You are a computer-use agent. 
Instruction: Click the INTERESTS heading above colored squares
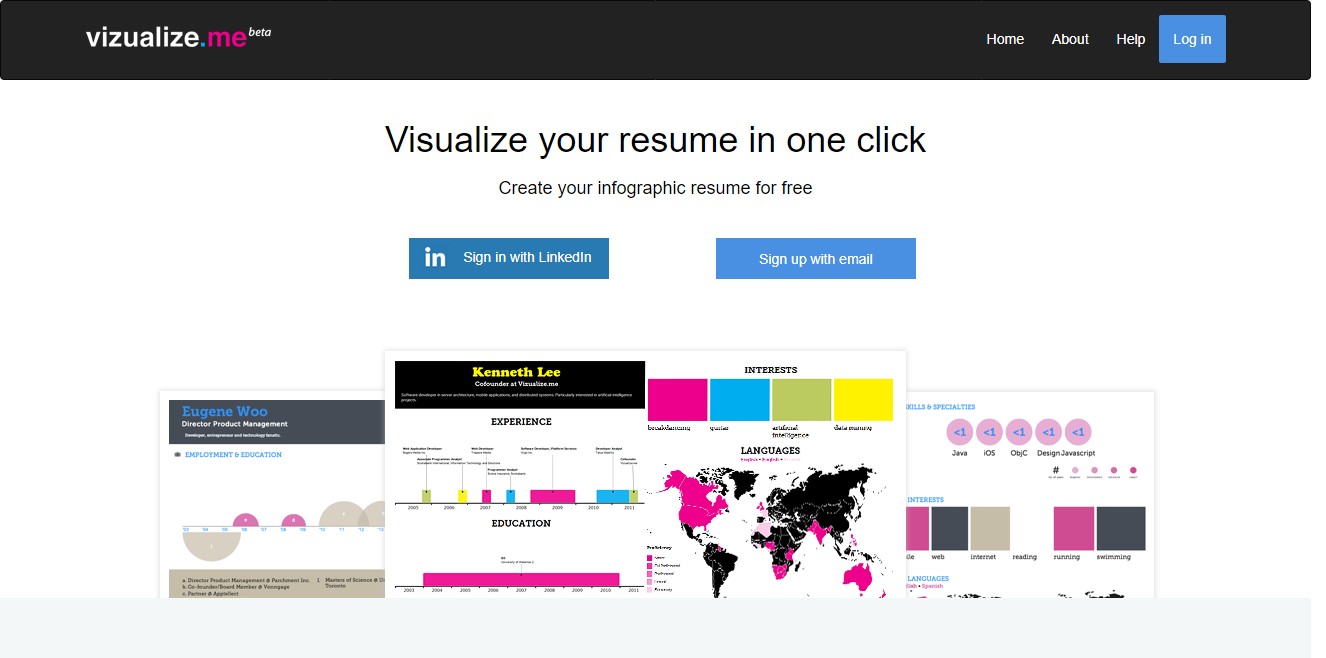pyautogui.click(x=771, y=370)
